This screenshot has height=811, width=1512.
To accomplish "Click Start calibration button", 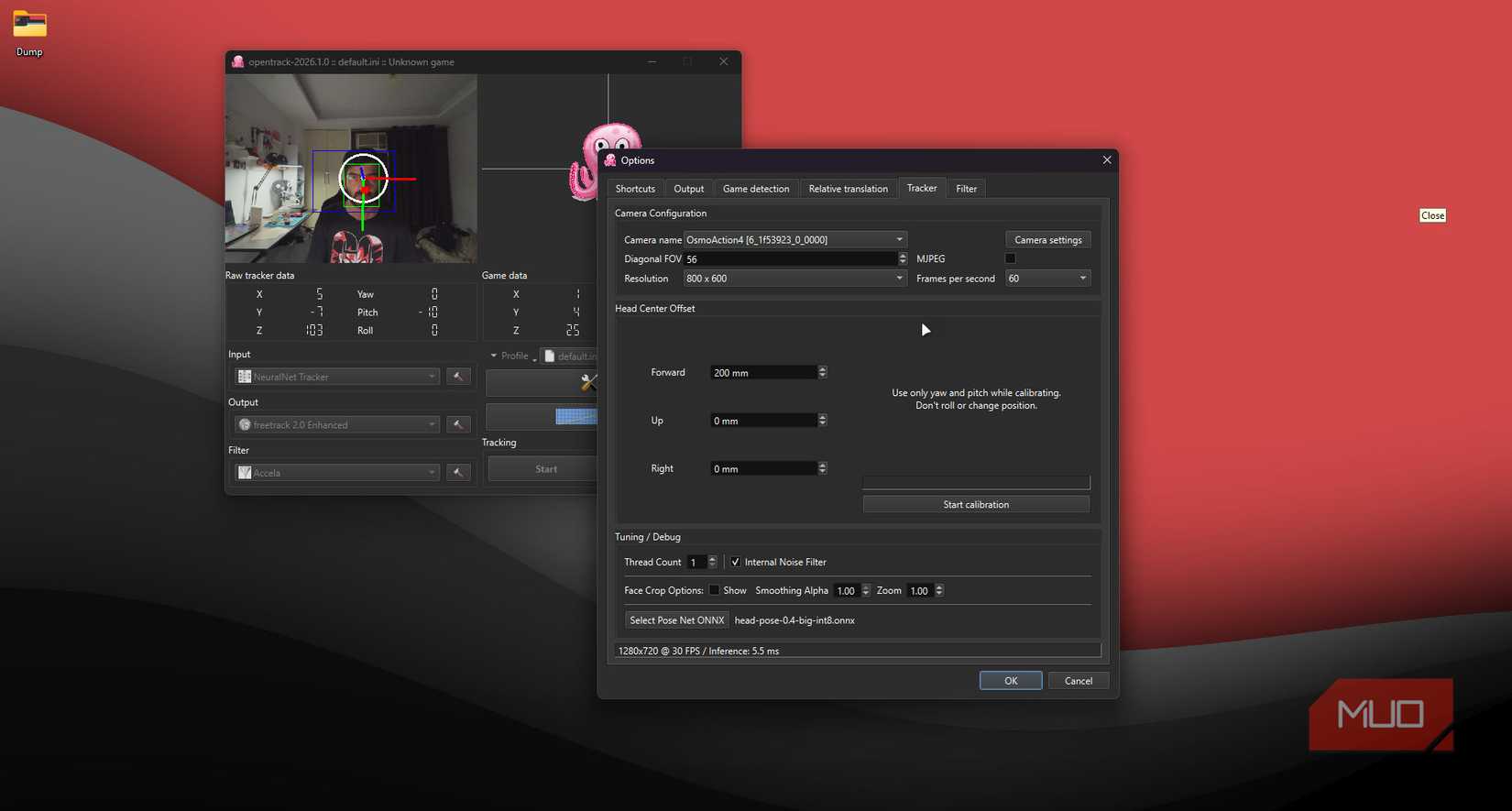I will (x=976, y=504).
